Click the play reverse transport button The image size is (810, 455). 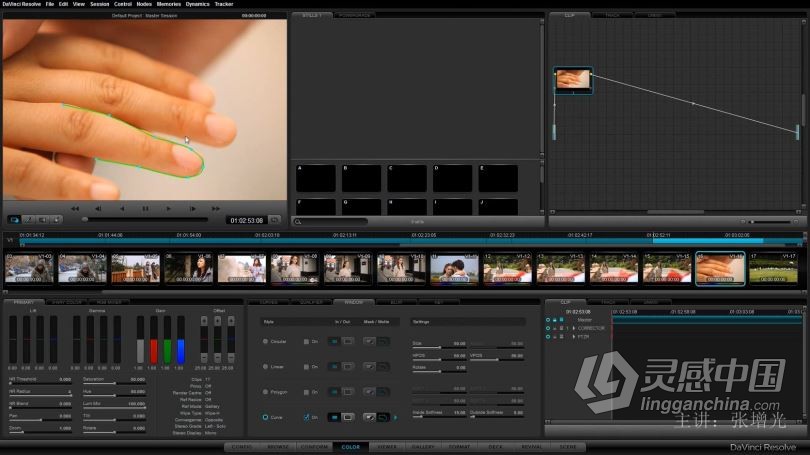coord(122,209)
